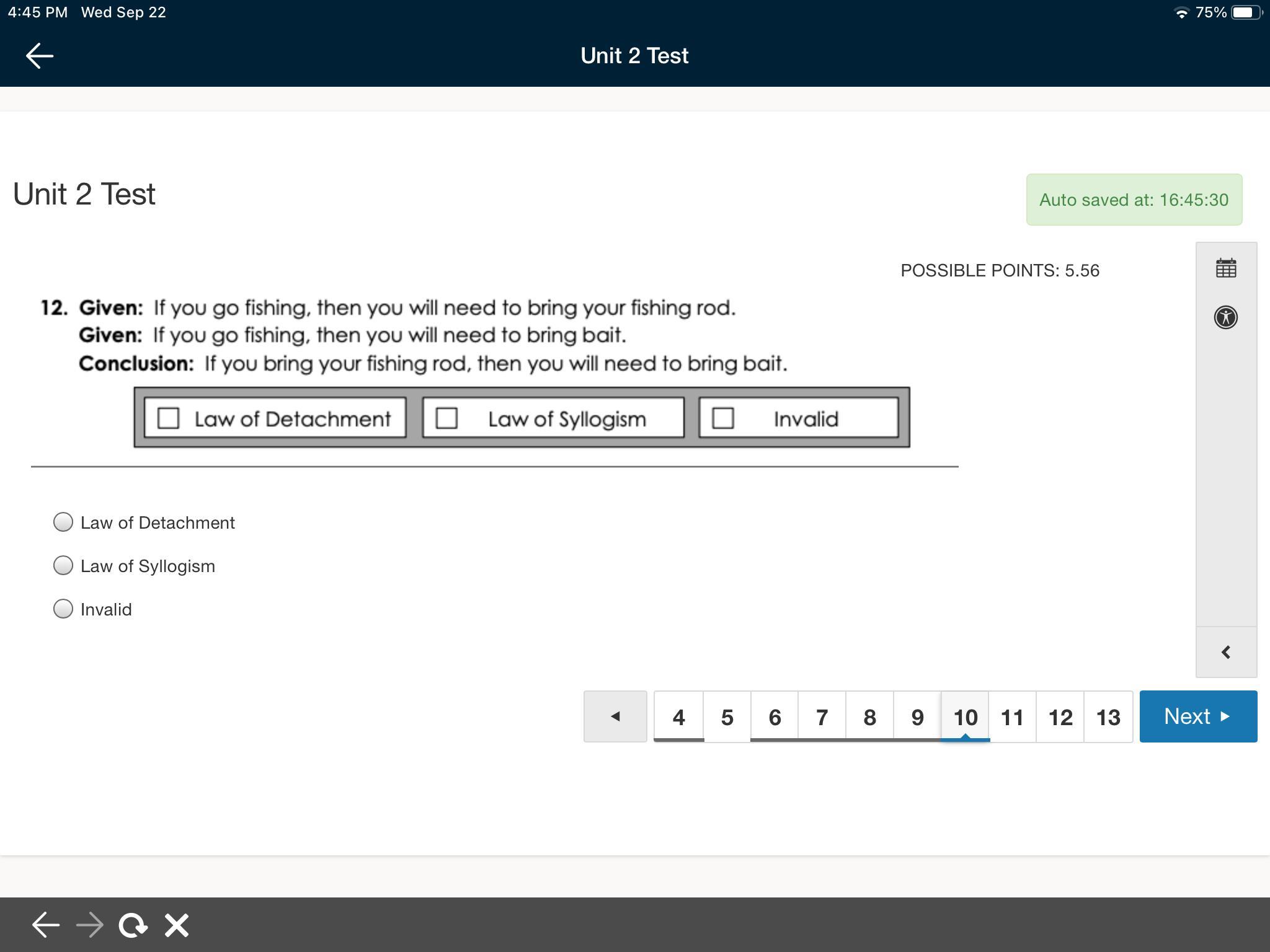This screenshot has width=1270, height=952.
Task: Click browser forward arrow in bottom bar
Action: pyautogui.click(x=90, y=925)
